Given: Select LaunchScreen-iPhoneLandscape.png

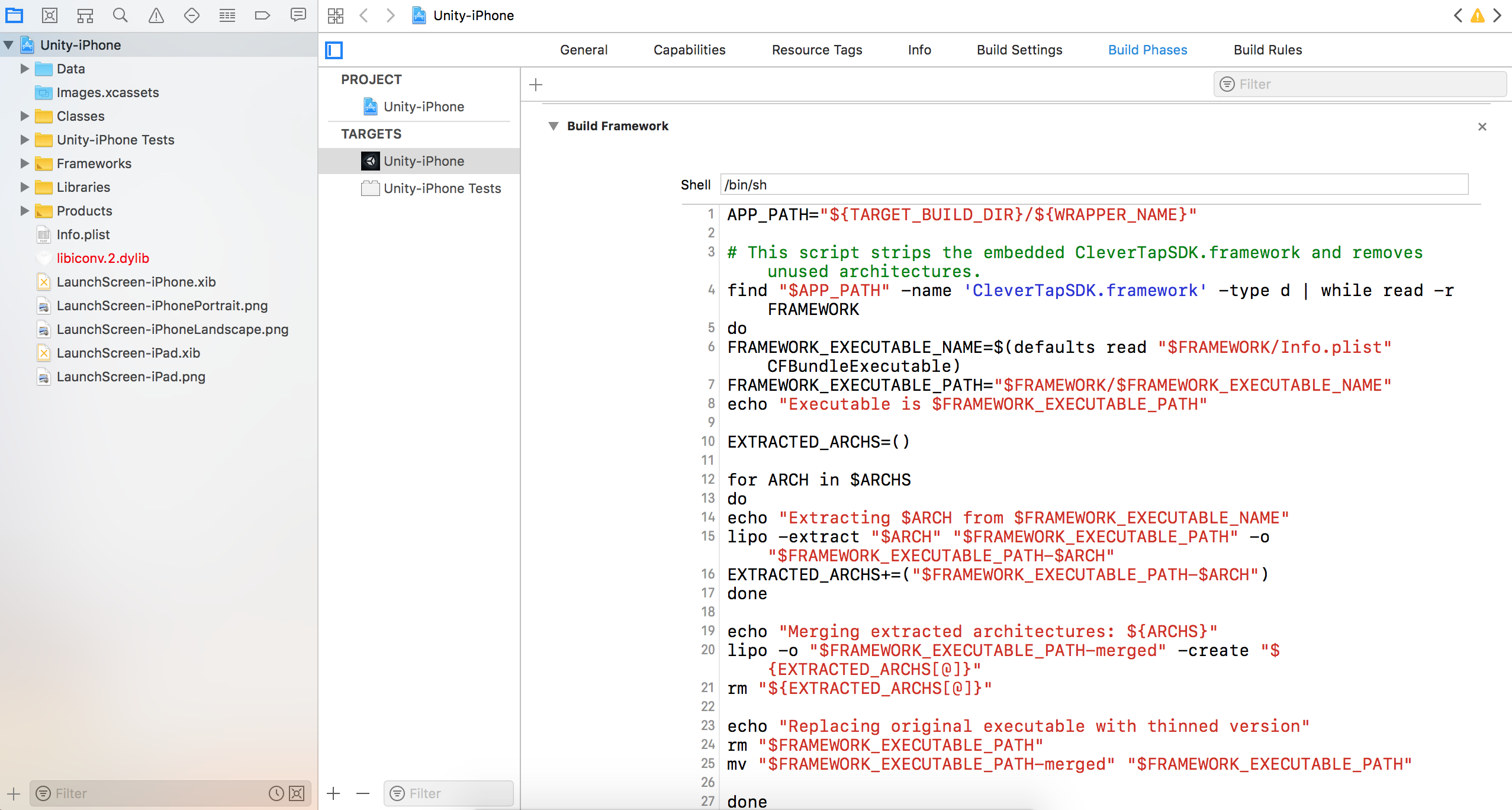Looking at the screenshot, I should point(173,329).
